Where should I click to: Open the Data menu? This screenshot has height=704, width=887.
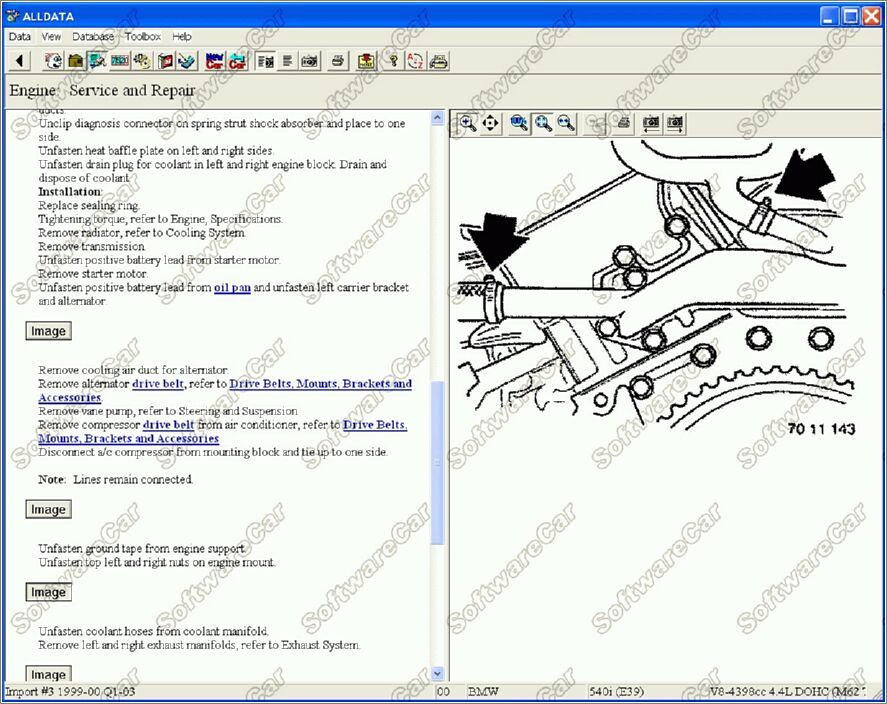pyautogui.click(x=20, y=36)
